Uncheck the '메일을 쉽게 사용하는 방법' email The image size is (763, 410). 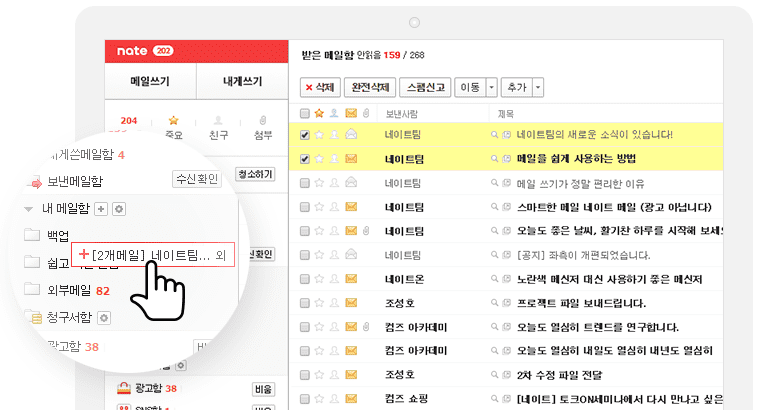point(305,159)
